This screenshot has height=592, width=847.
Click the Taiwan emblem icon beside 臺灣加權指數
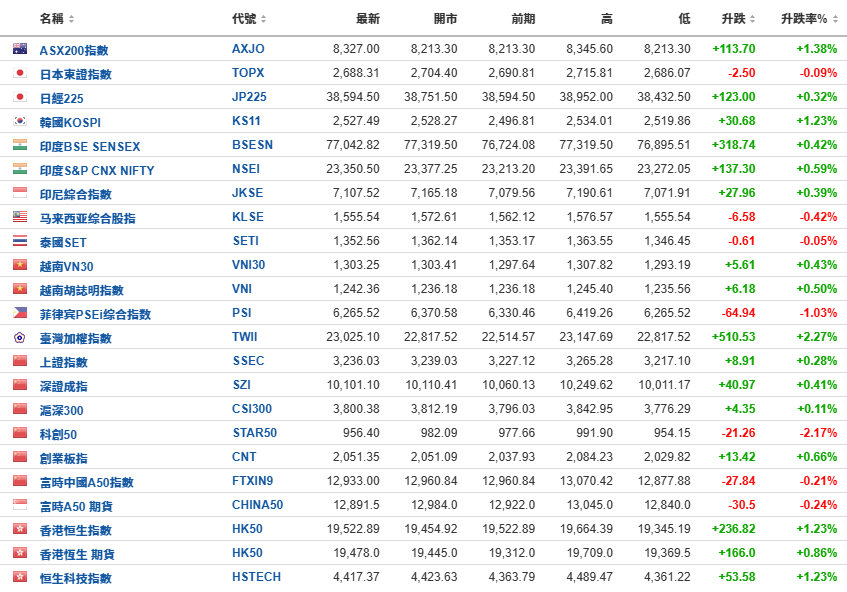click(x=19, y=337)
